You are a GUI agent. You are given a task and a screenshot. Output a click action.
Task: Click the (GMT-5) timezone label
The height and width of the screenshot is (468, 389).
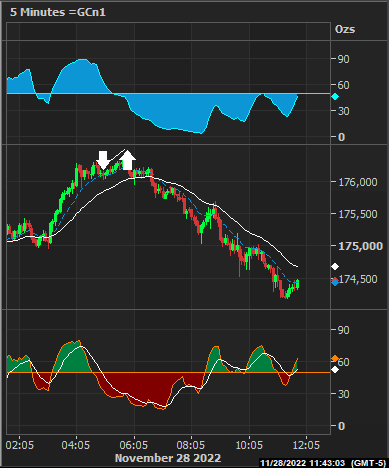pyautogui.click(x=368, y=463)
